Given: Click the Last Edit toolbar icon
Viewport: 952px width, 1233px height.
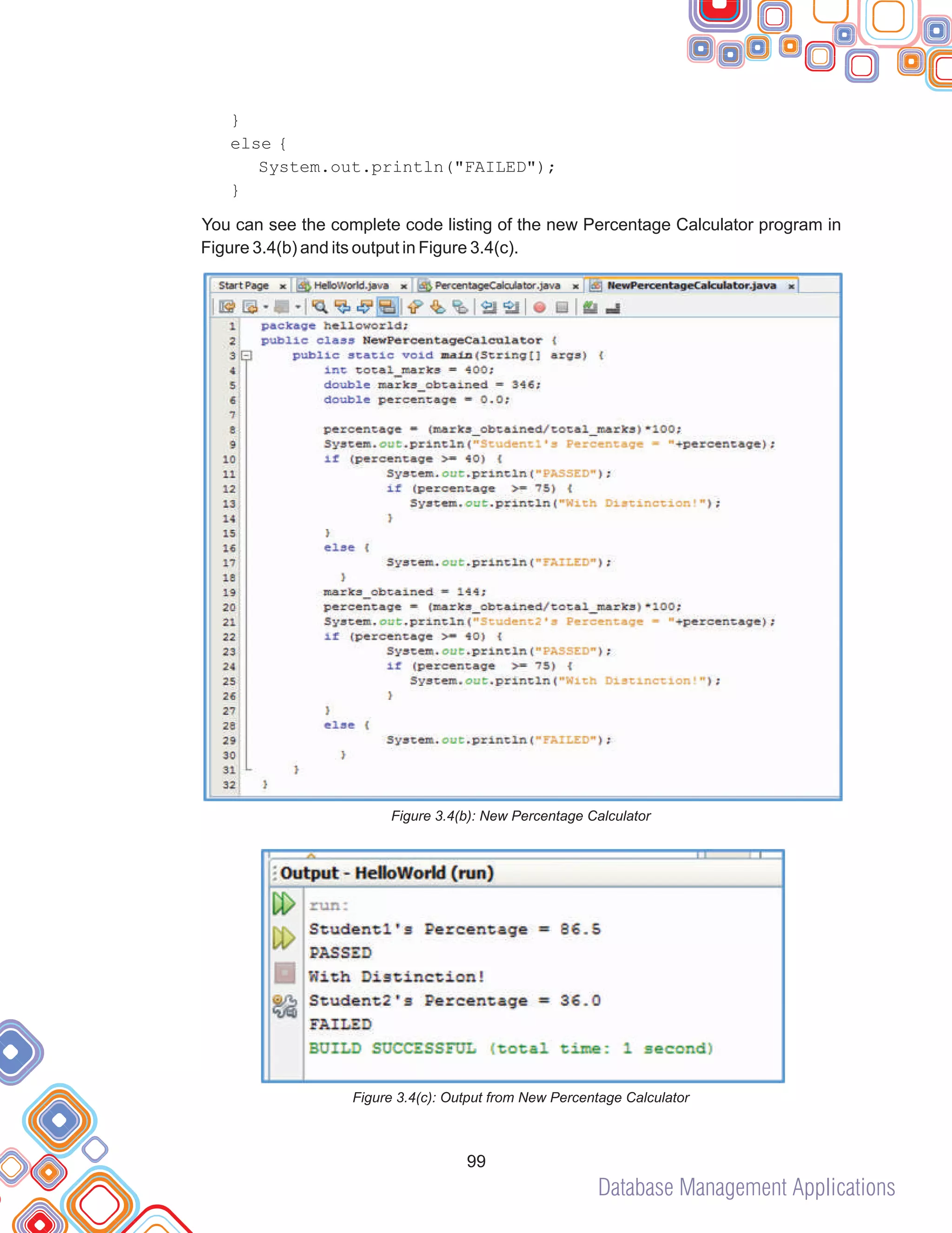Looking at the screenshot, I should (228, 307).
